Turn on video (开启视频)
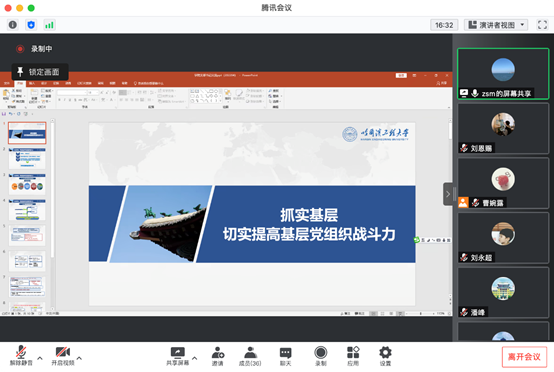Screen dimensions: 554x372 [63, 356]
